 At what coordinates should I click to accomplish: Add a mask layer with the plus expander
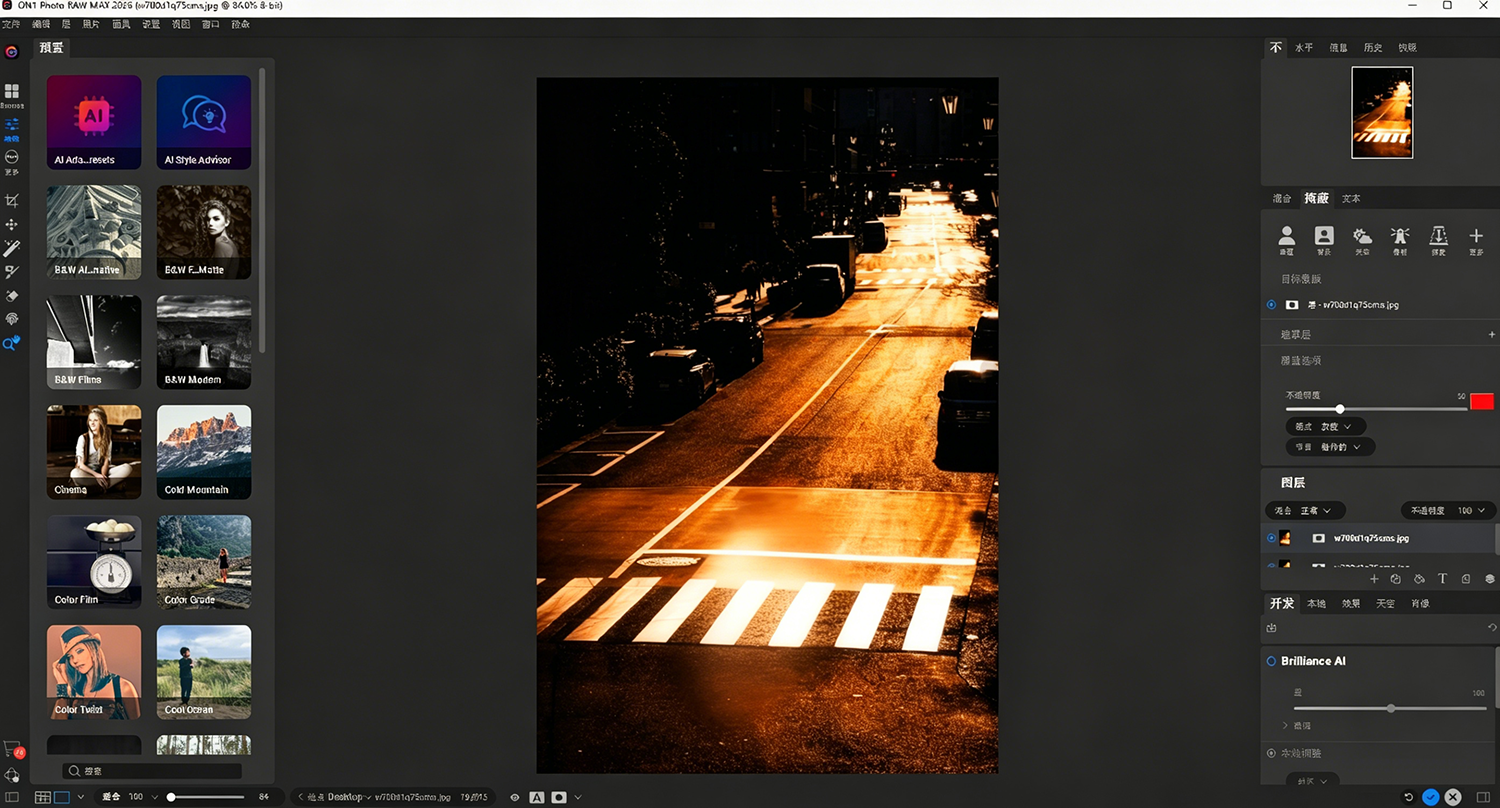coord(1492,334)
